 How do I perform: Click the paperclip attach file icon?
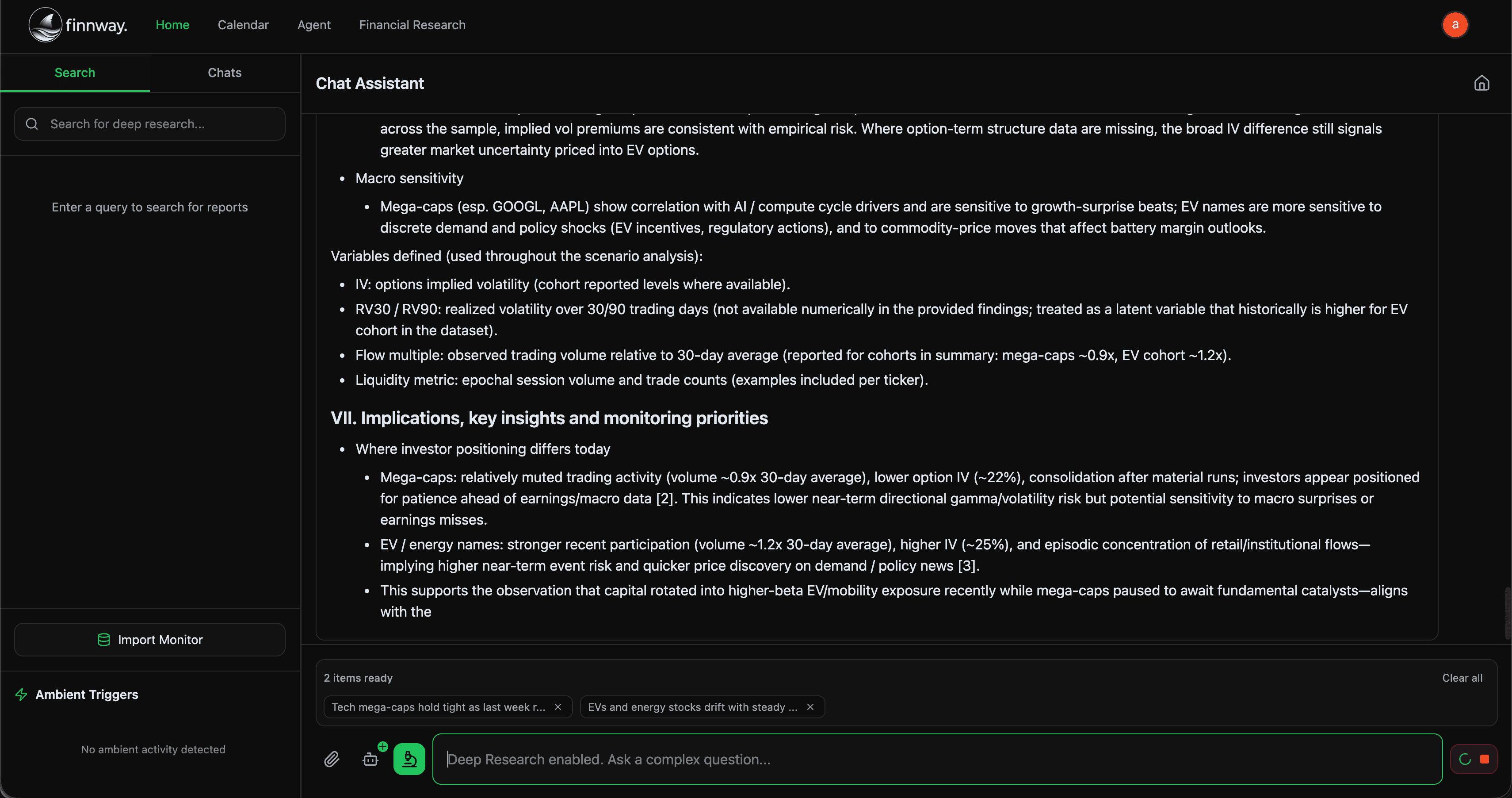(332, 759)
